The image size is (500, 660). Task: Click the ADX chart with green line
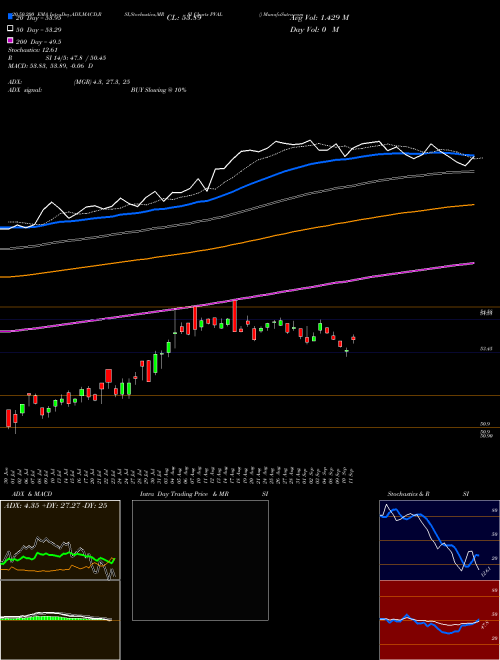tap(60, 540)
